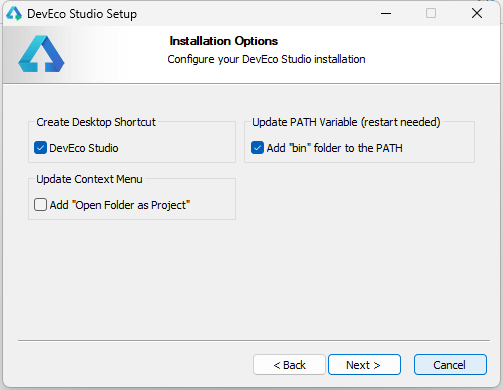The image size is (503, 390).
Task: Minimize the setup window
Action: [386, 13]
